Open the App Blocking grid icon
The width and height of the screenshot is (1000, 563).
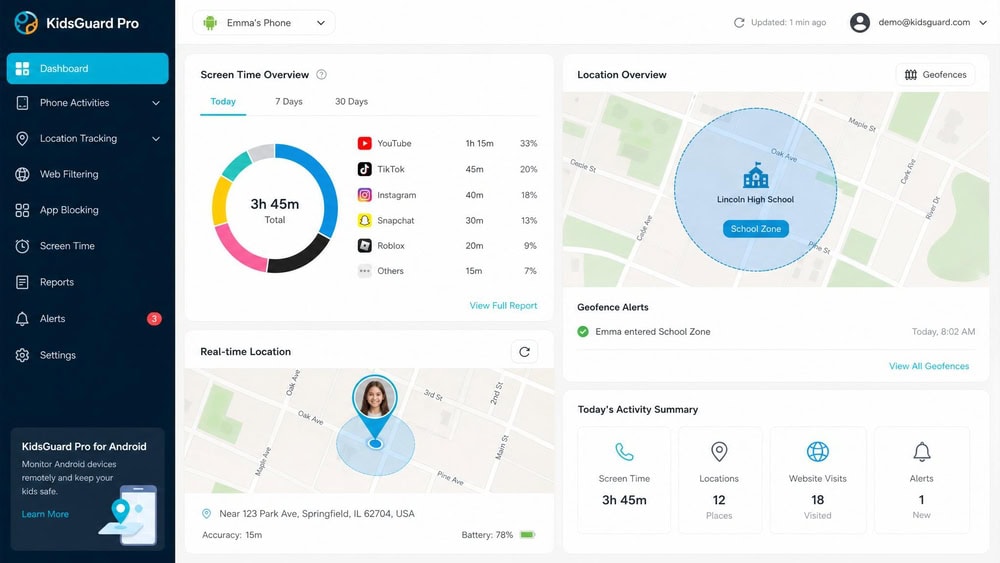pos(22,210)
